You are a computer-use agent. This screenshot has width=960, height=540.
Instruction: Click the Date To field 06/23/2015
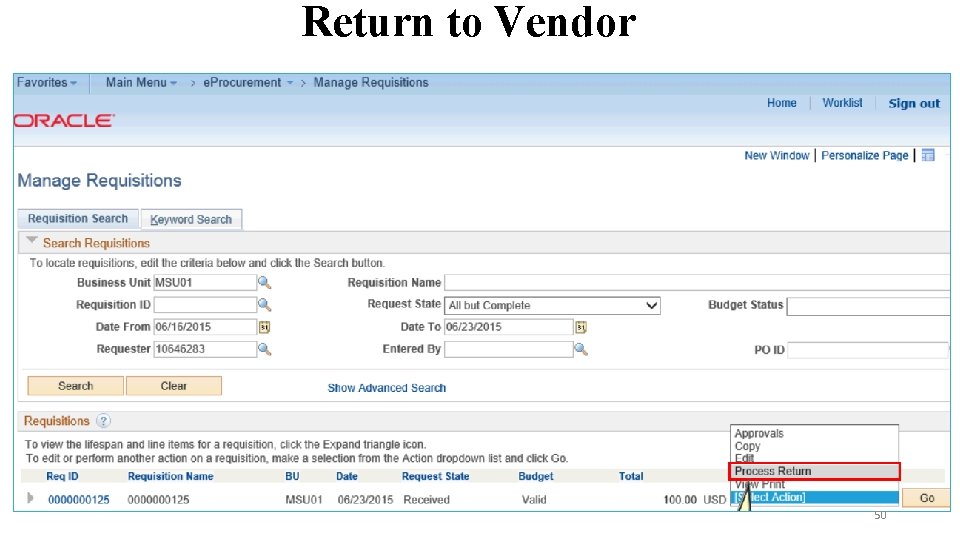pyautogui.click(x=509, y=327)
